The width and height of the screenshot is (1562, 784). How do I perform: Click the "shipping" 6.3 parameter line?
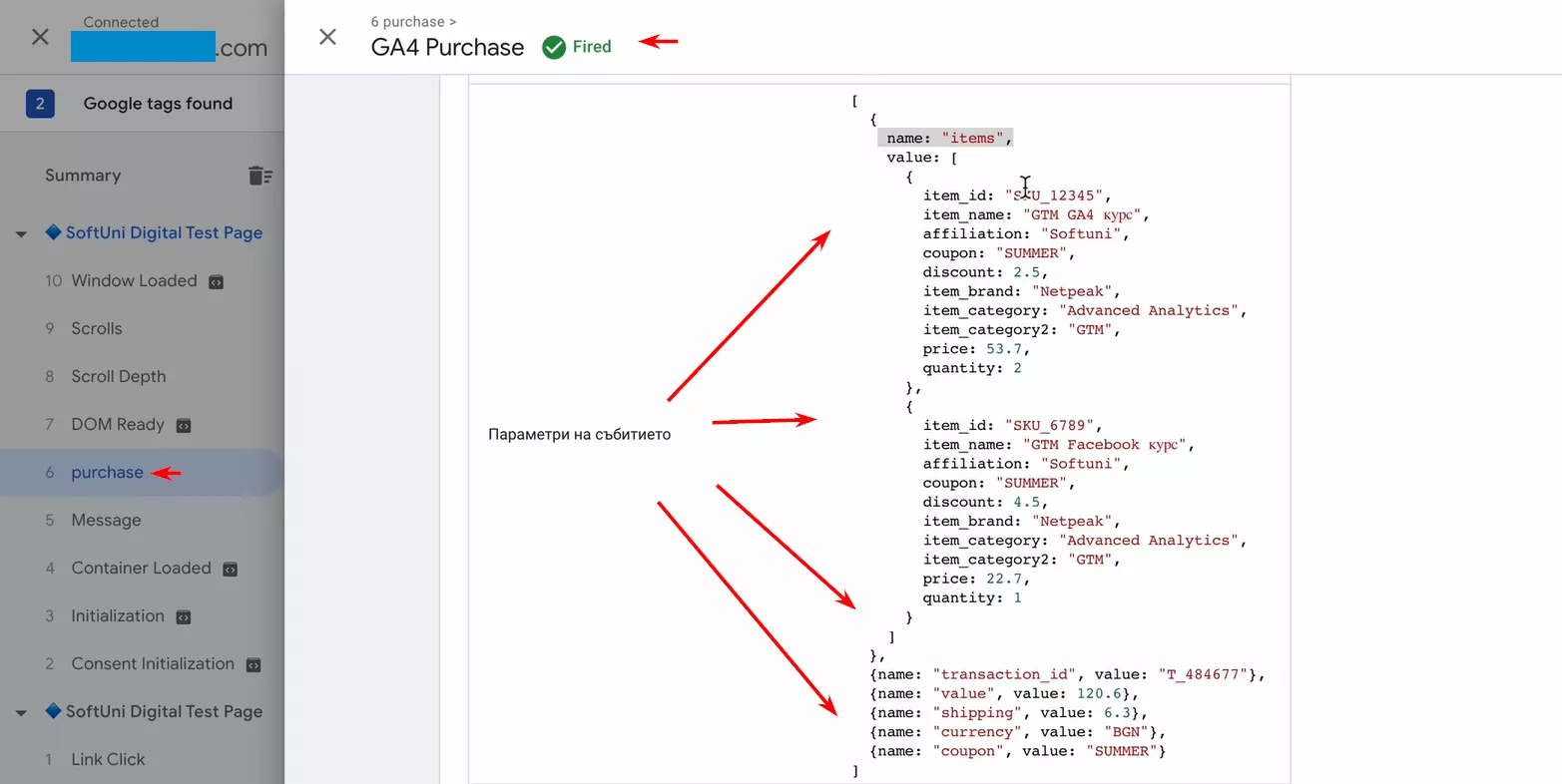1009,712
